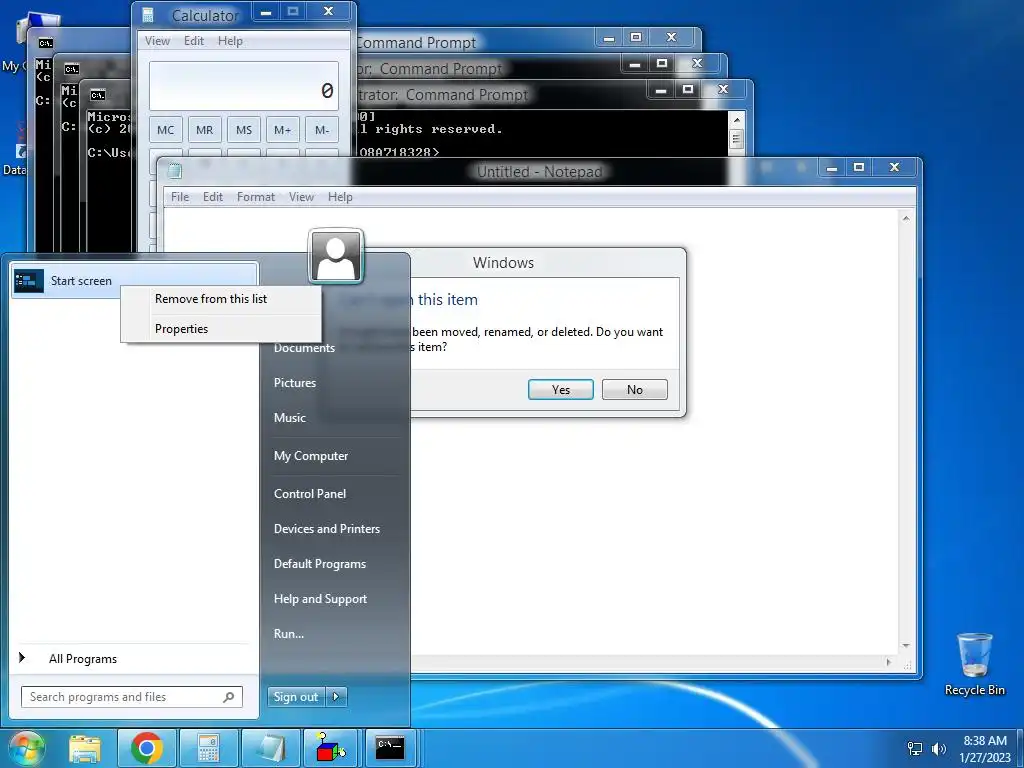Click the Notepad title bar icon
This screenshot has height=768, width=1024.
(174, 172)
